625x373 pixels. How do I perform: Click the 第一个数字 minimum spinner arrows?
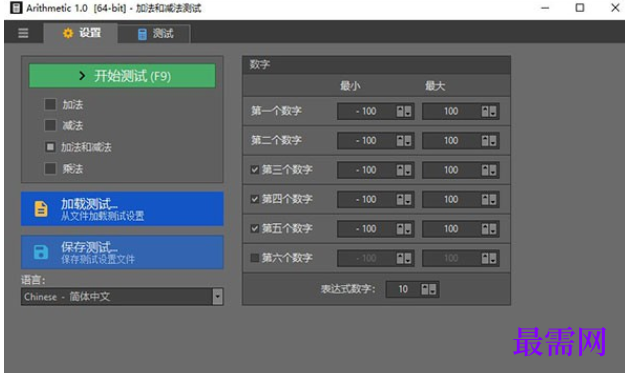coord(404,111)
